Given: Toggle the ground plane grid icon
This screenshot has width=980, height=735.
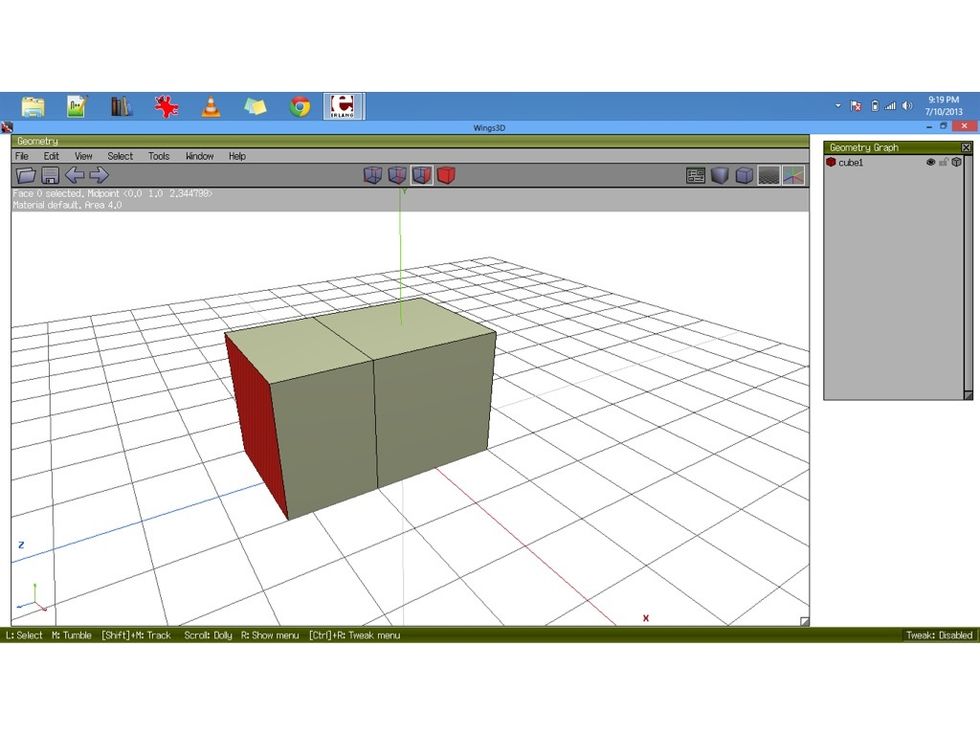Looking at the screenshot, I should tap(767, 174).
